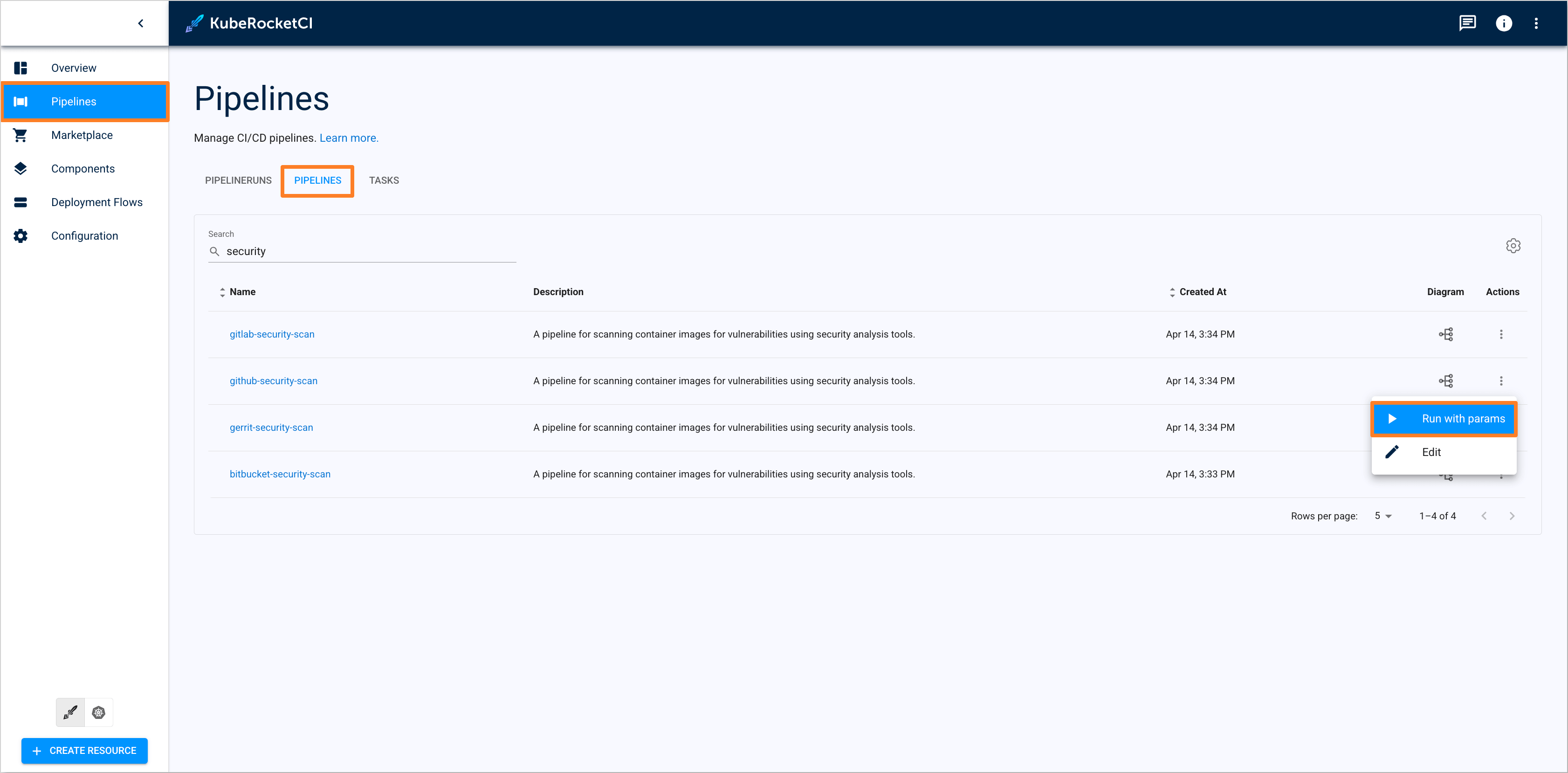1568x773 pixels.
Task: Select the KubeRocketCI feather icon at bottom left
Action: tap(70, 712)
